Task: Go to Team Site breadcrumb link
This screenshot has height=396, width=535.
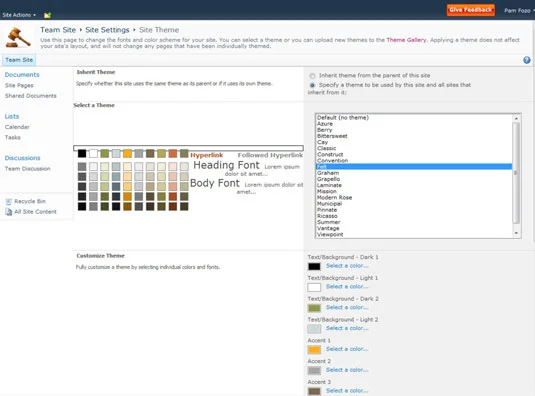Action: (x=58, y=30)
